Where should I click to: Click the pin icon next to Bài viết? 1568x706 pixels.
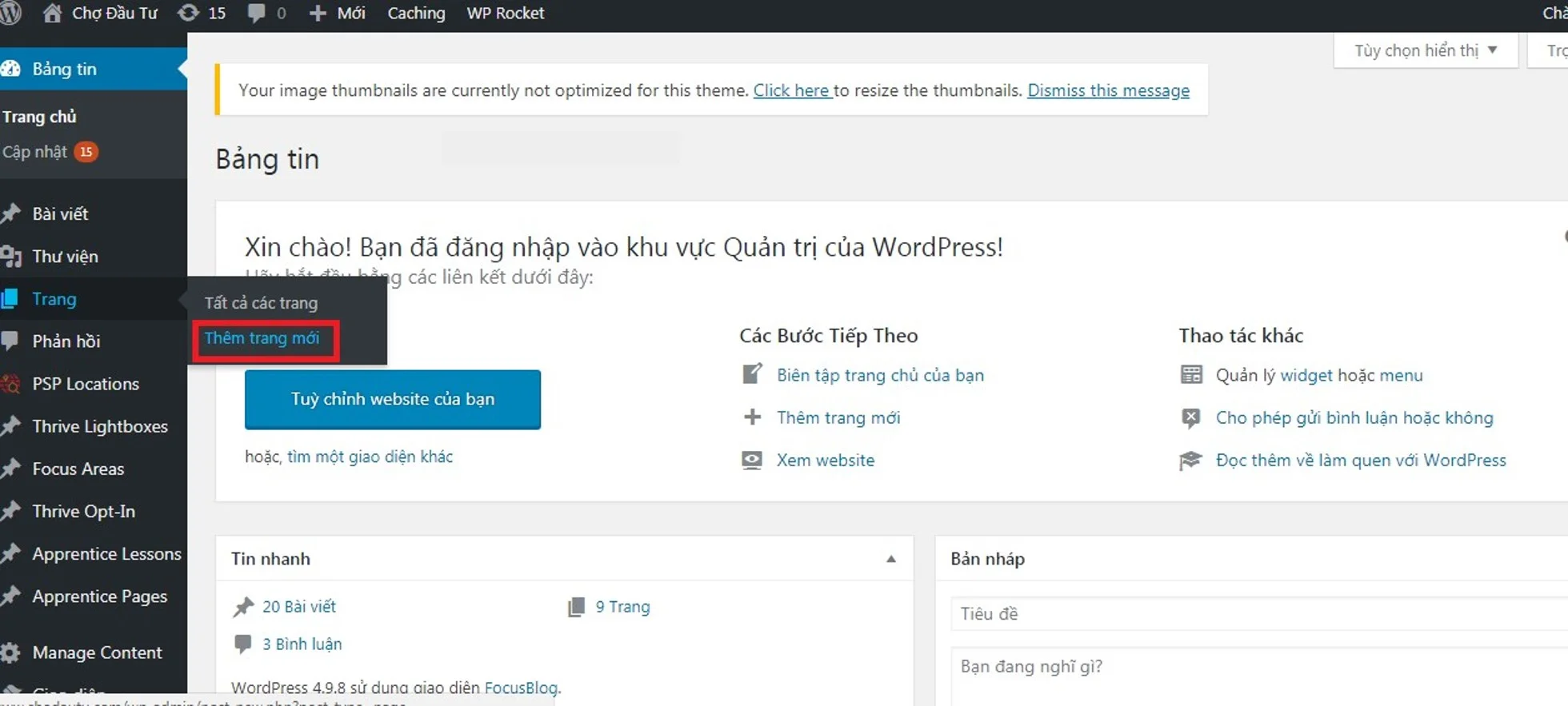tap(10, 213)
